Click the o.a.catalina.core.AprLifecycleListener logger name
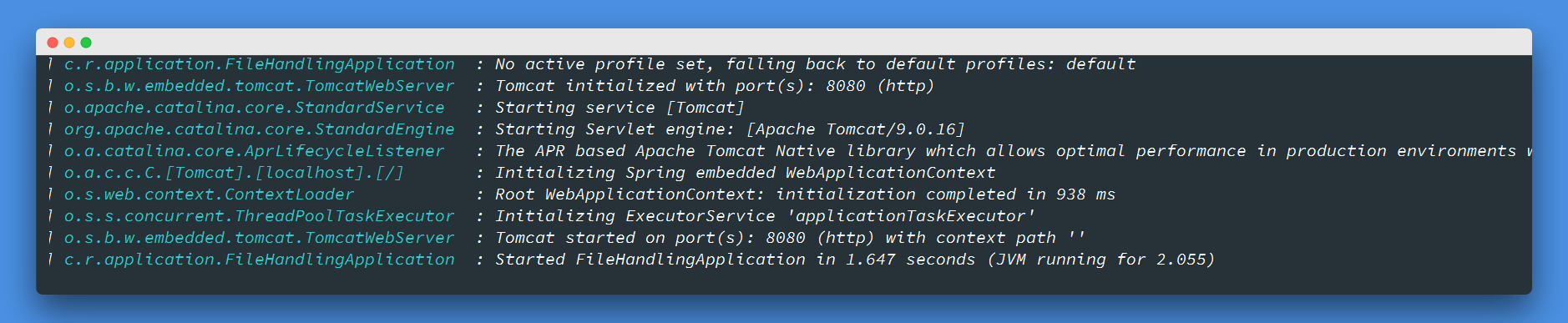 point(255,151)
